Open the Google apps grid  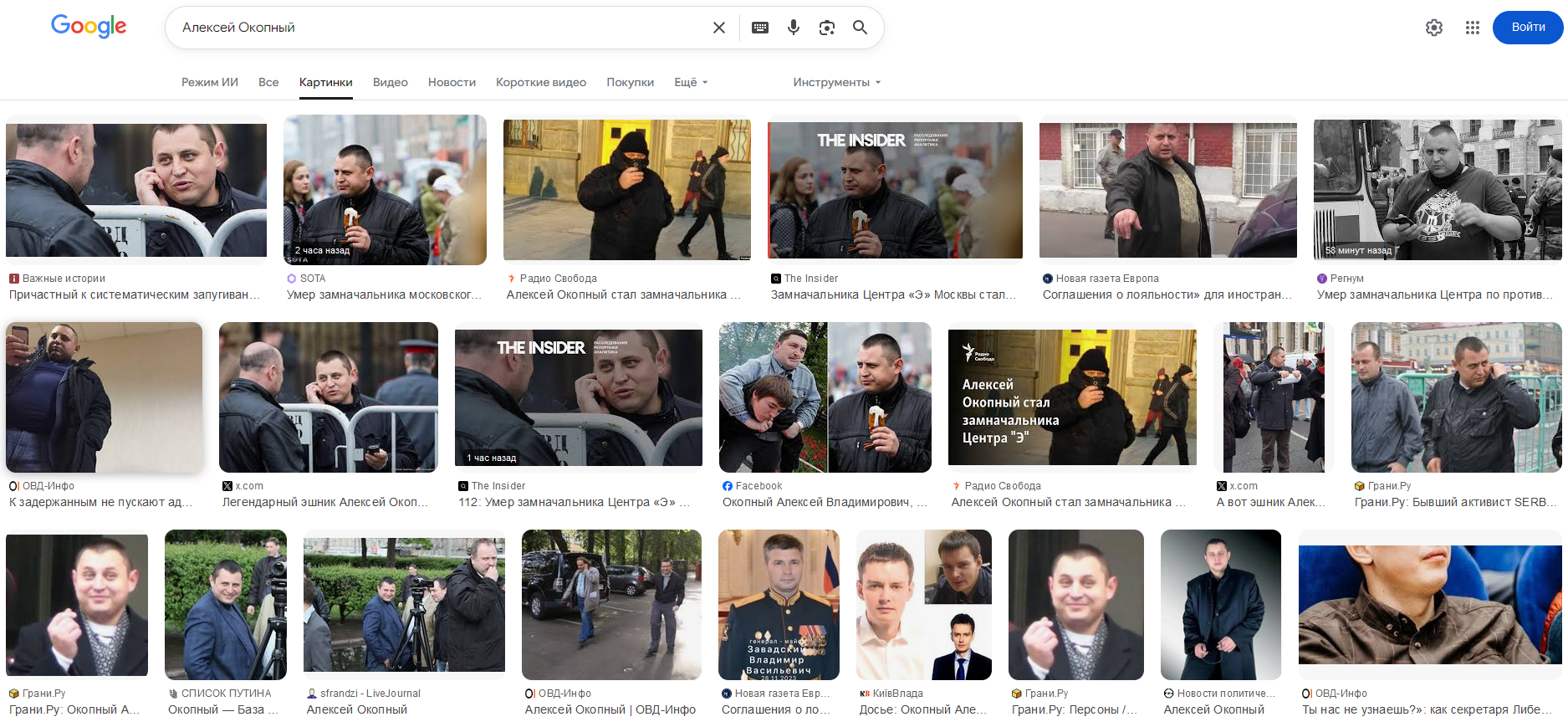point(1472,28)
